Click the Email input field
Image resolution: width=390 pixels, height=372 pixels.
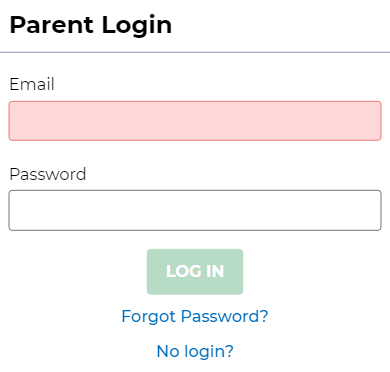(195, 121)
